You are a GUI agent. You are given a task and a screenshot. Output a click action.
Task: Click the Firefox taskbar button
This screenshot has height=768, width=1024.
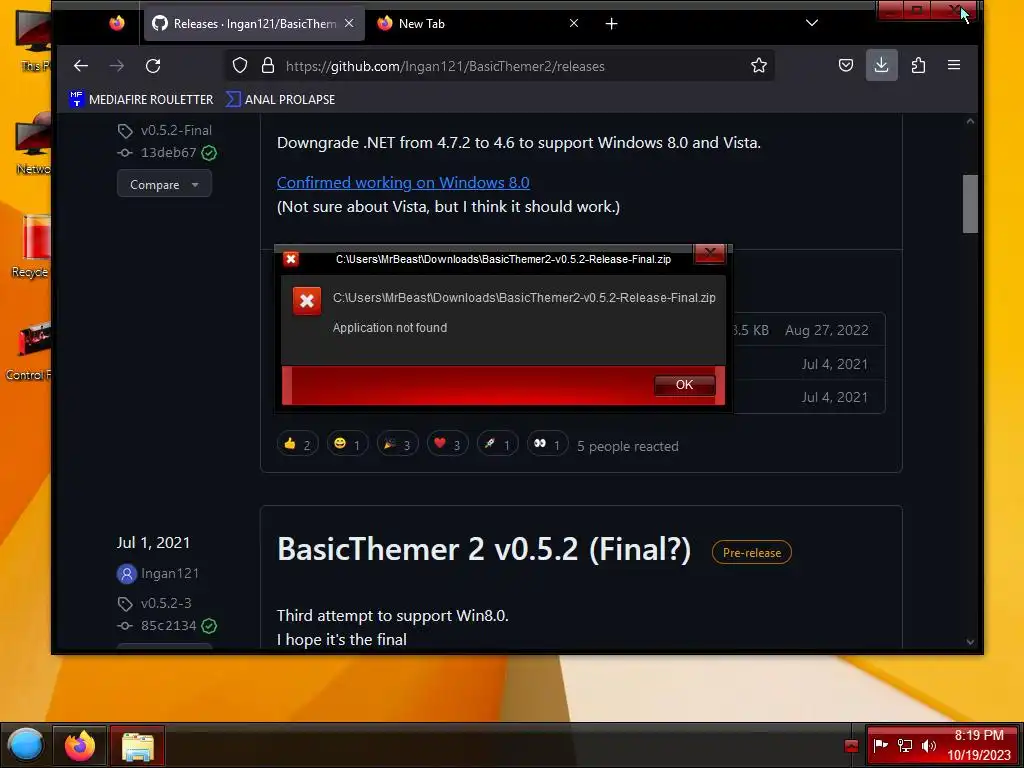coord(79,745)
